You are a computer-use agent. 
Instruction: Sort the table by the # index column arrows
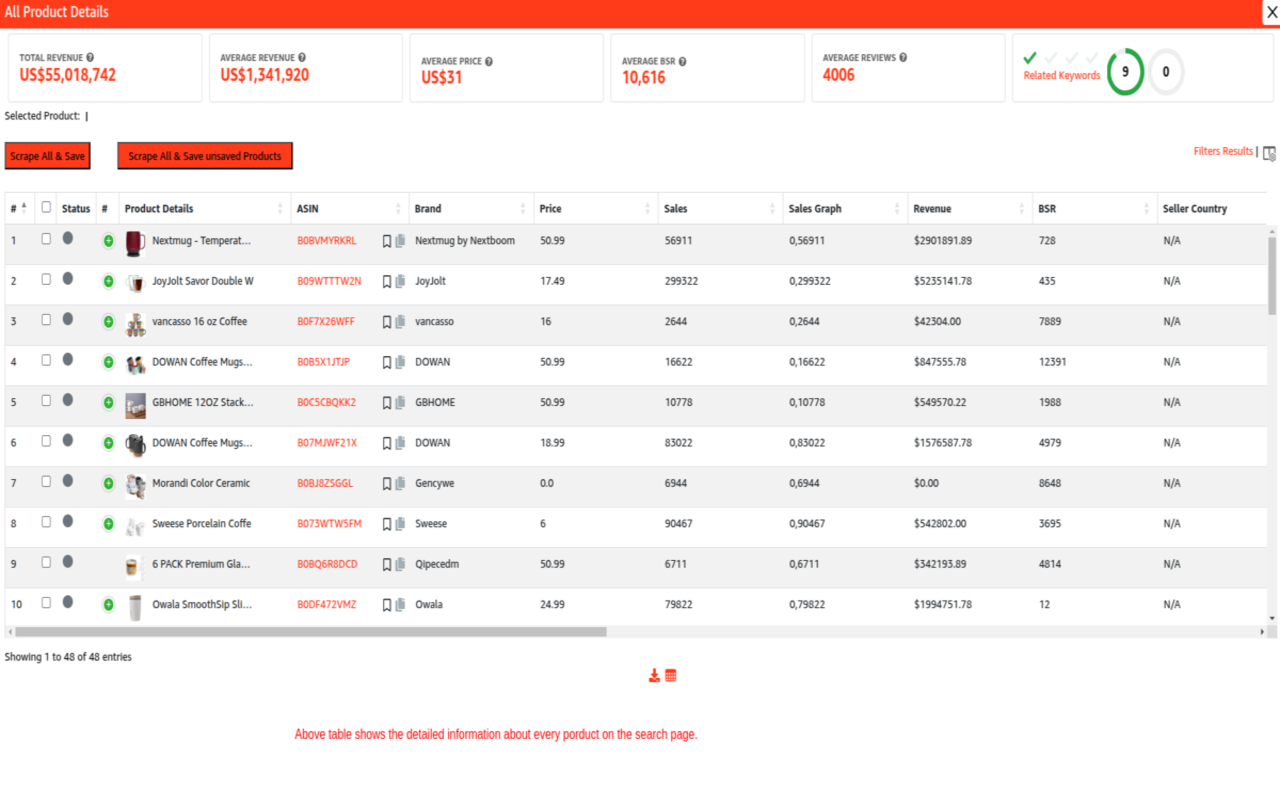pos(24,208)
